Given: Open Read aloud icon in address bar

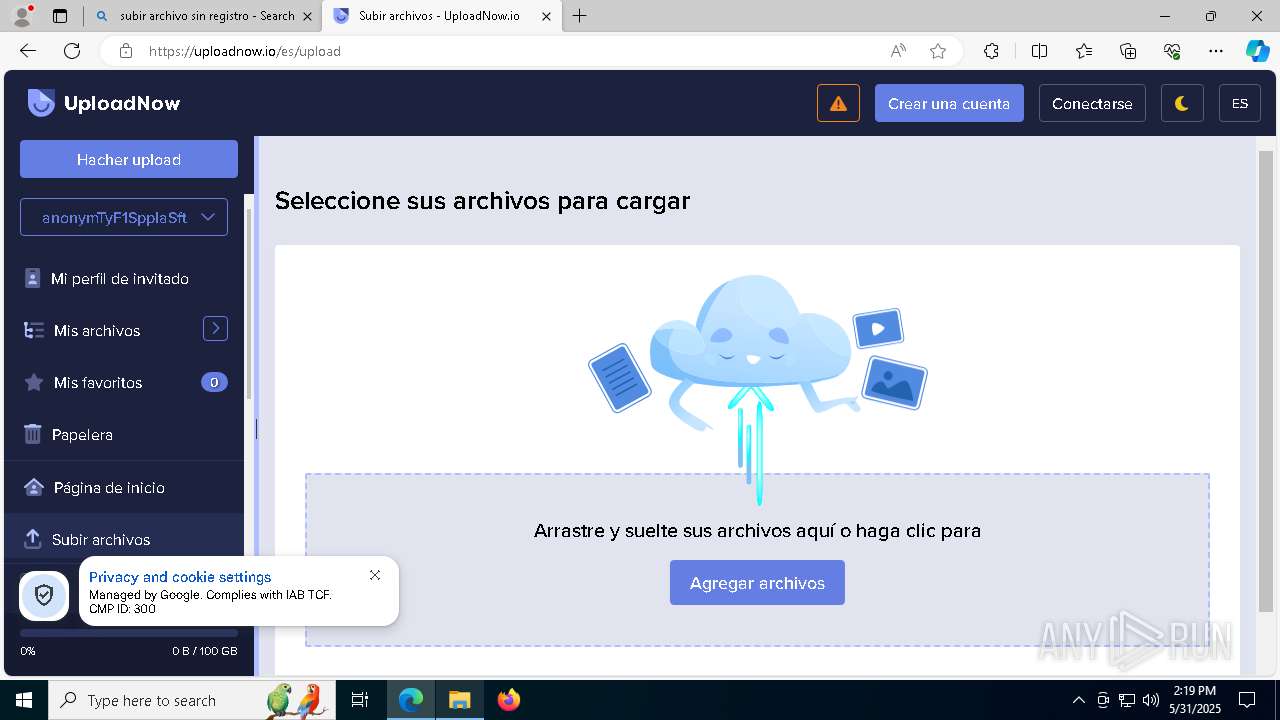Looking at the screenshot, I should pyautogui.click(x=898, y=51).
